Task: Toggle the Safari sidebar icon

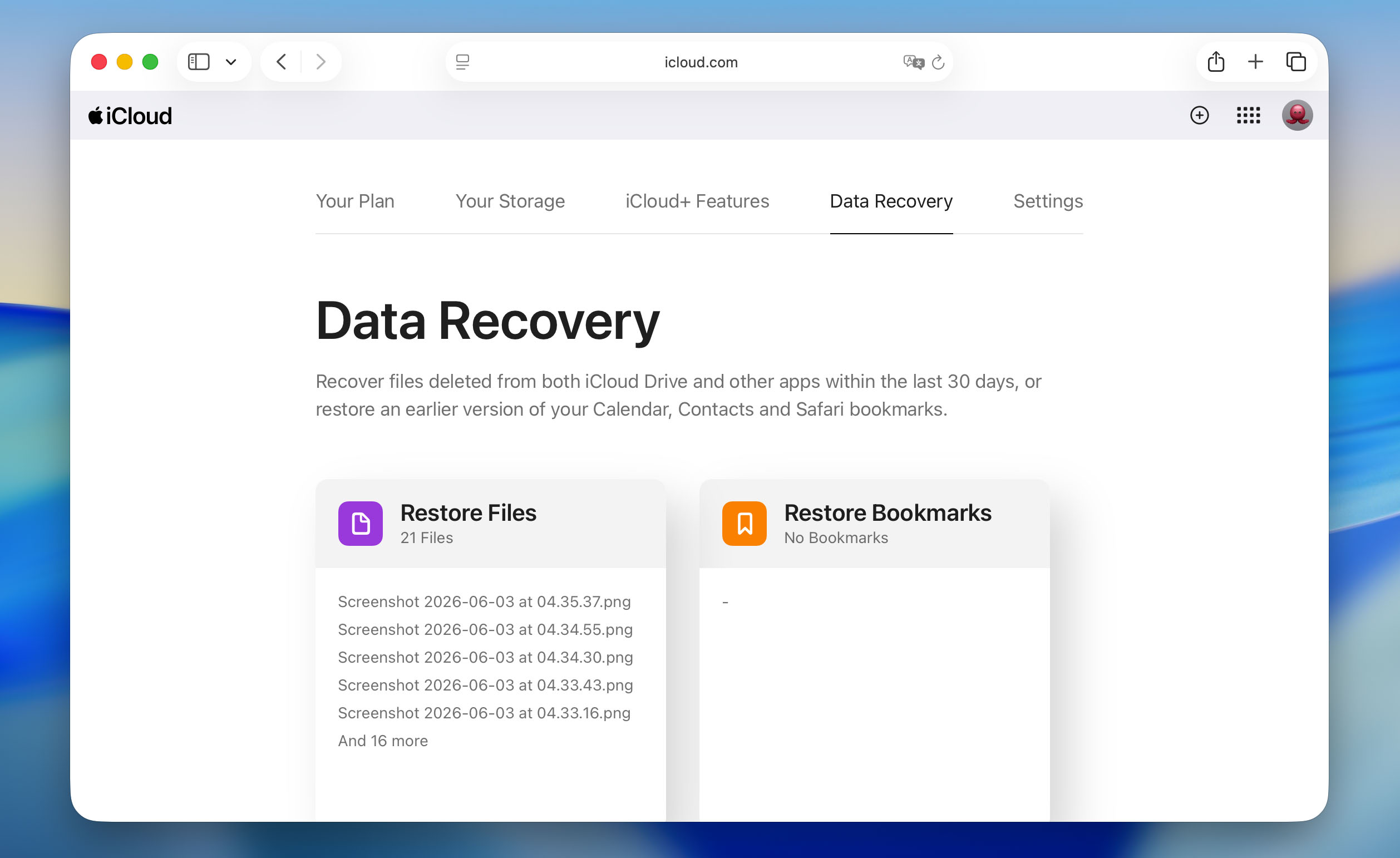Action: click(198, 61)
